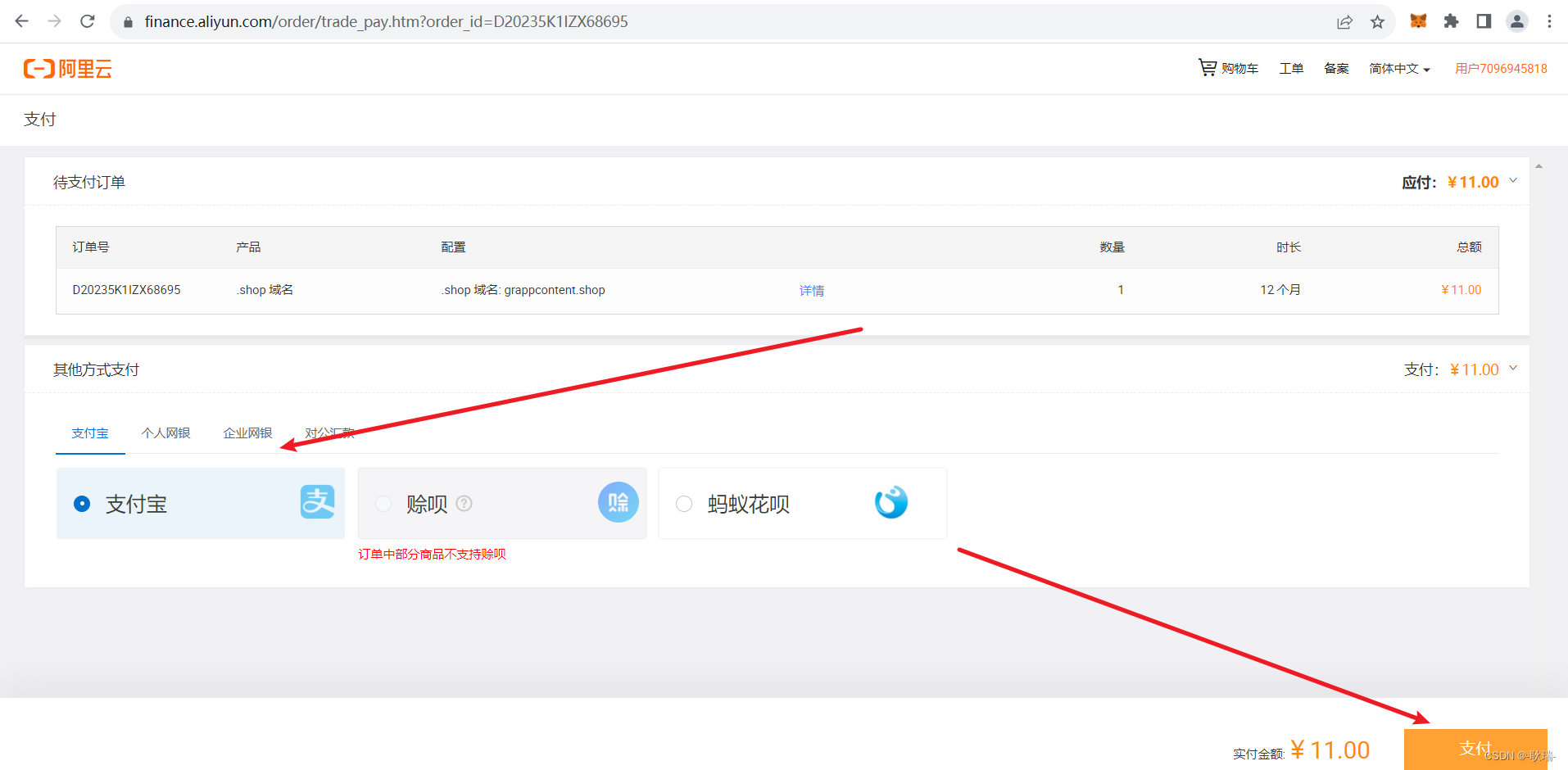Click the 用户7096945818 account link
This screenshot has width=1568, height=770.
click(x=1501, y=69)
